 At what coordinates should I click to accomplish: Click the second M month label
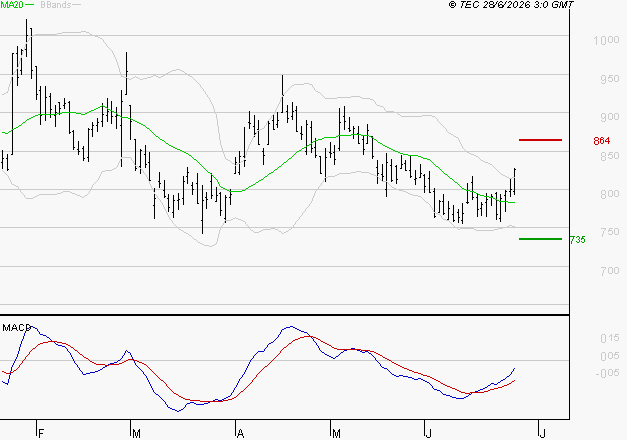pos(336,434)
